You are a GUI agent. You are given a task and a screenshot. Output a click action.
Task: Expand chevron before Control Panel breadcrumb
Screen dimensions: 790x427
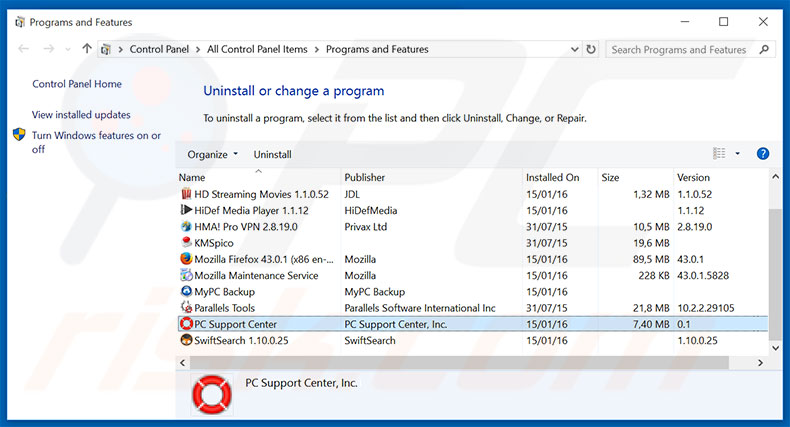point(120,49)
